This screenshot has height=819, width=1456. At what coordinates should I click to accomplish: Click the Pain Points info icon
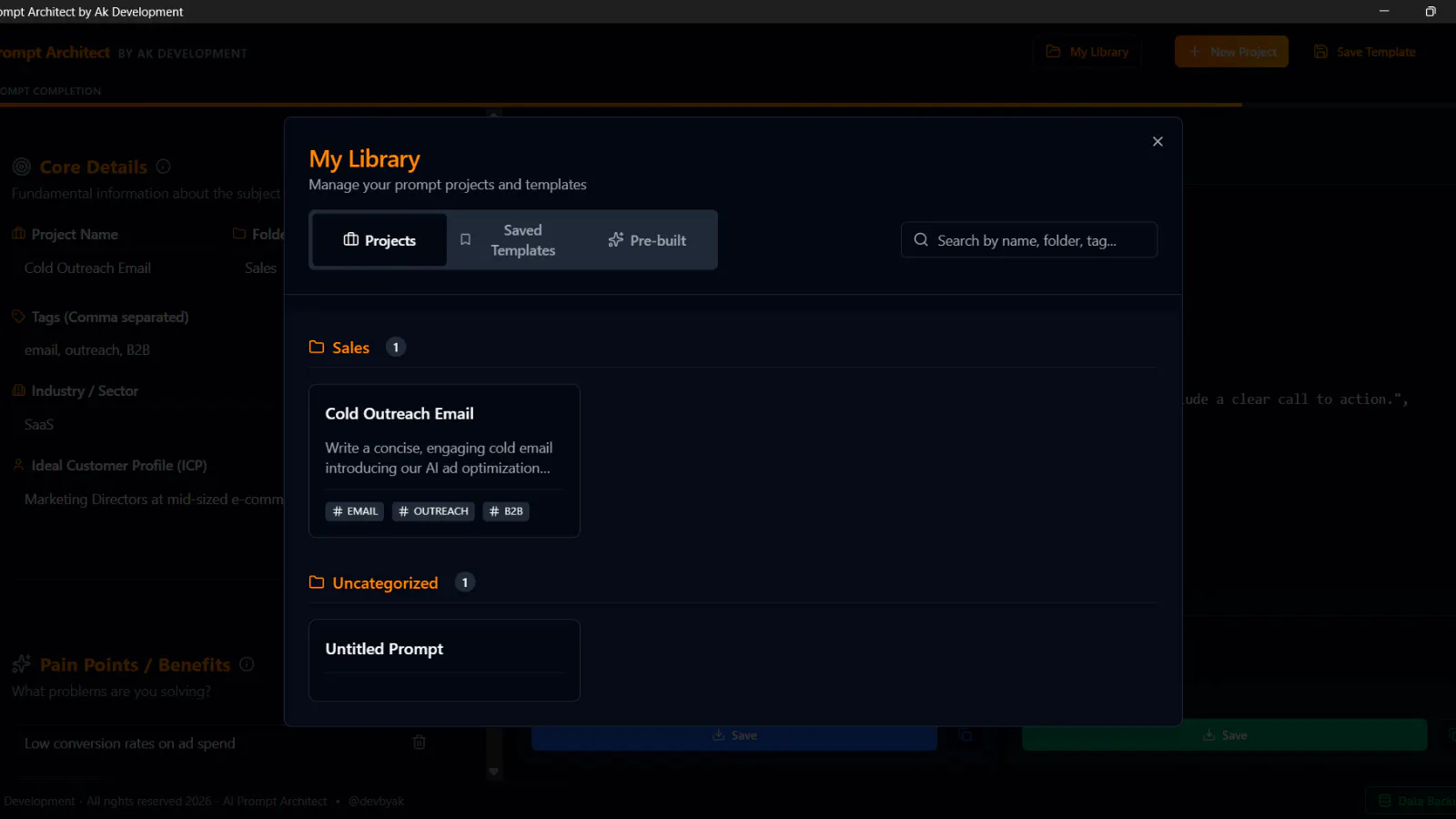pyautogui.click(x=247, y=664)
